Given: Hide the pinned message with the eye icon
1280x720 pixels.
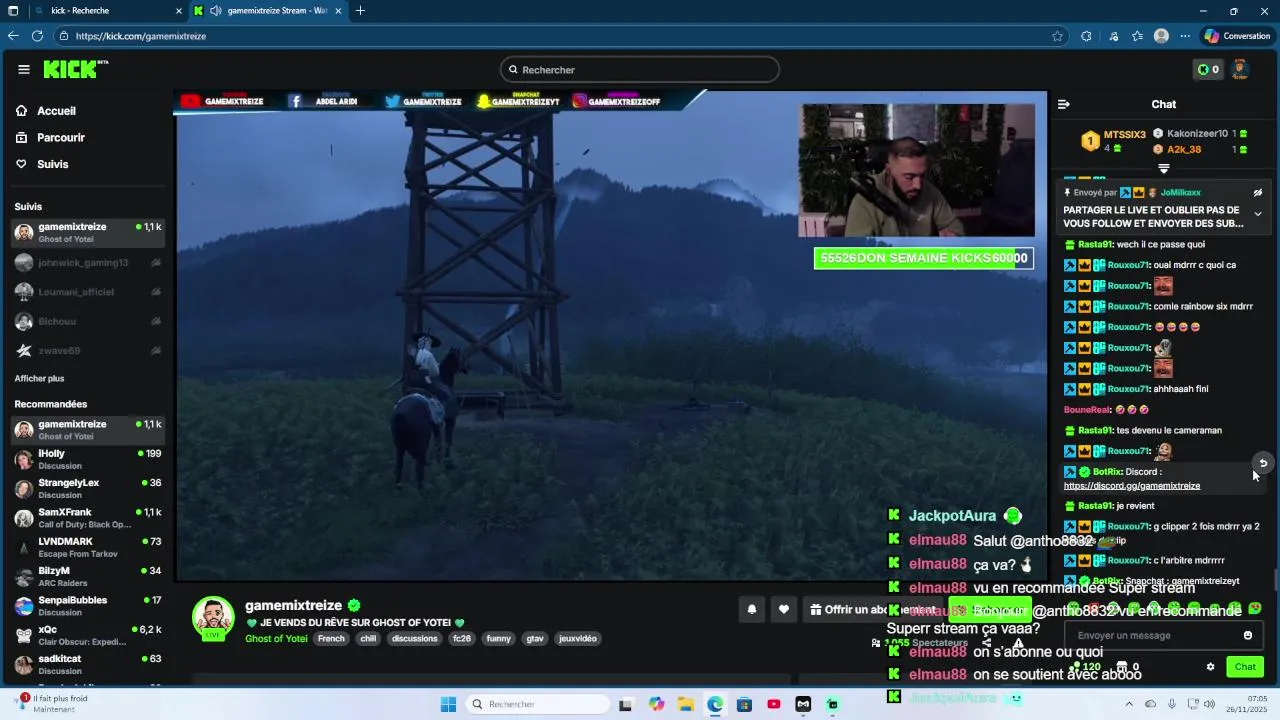Looking at the screenshot, I should (x=1258, y=193).
